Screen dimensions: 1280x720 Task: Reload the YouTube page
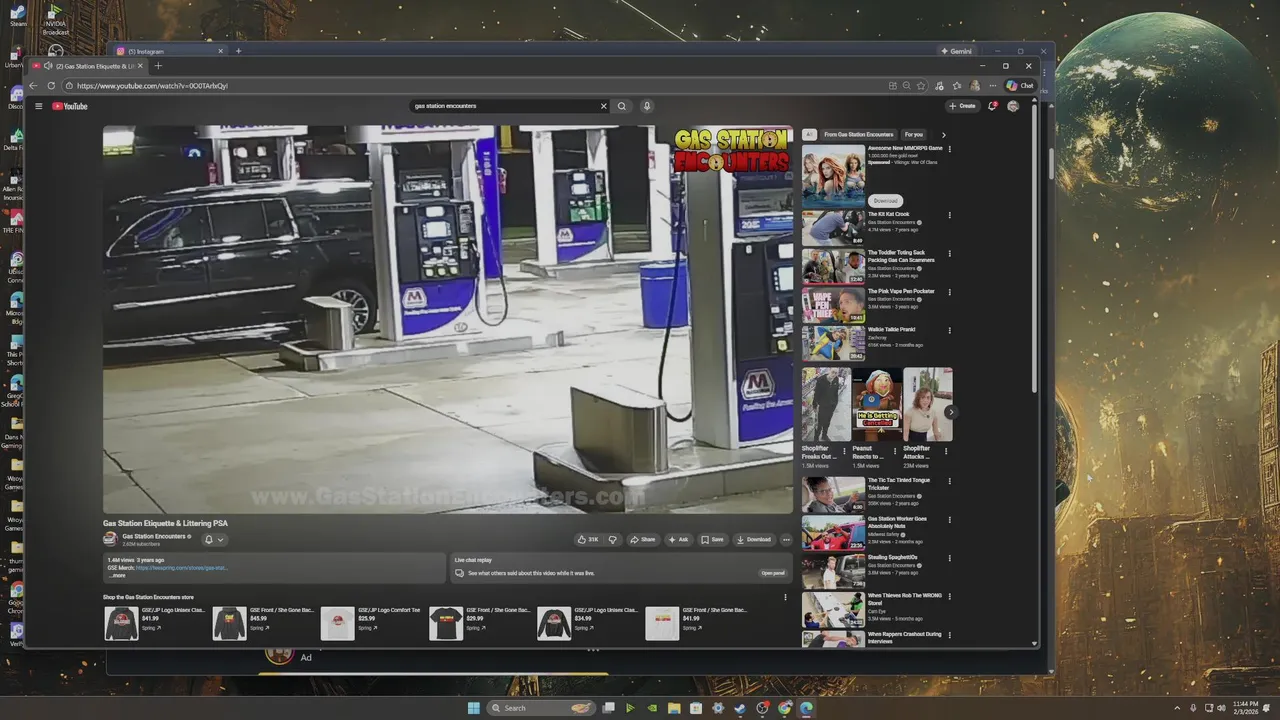(x=51, y=86)
